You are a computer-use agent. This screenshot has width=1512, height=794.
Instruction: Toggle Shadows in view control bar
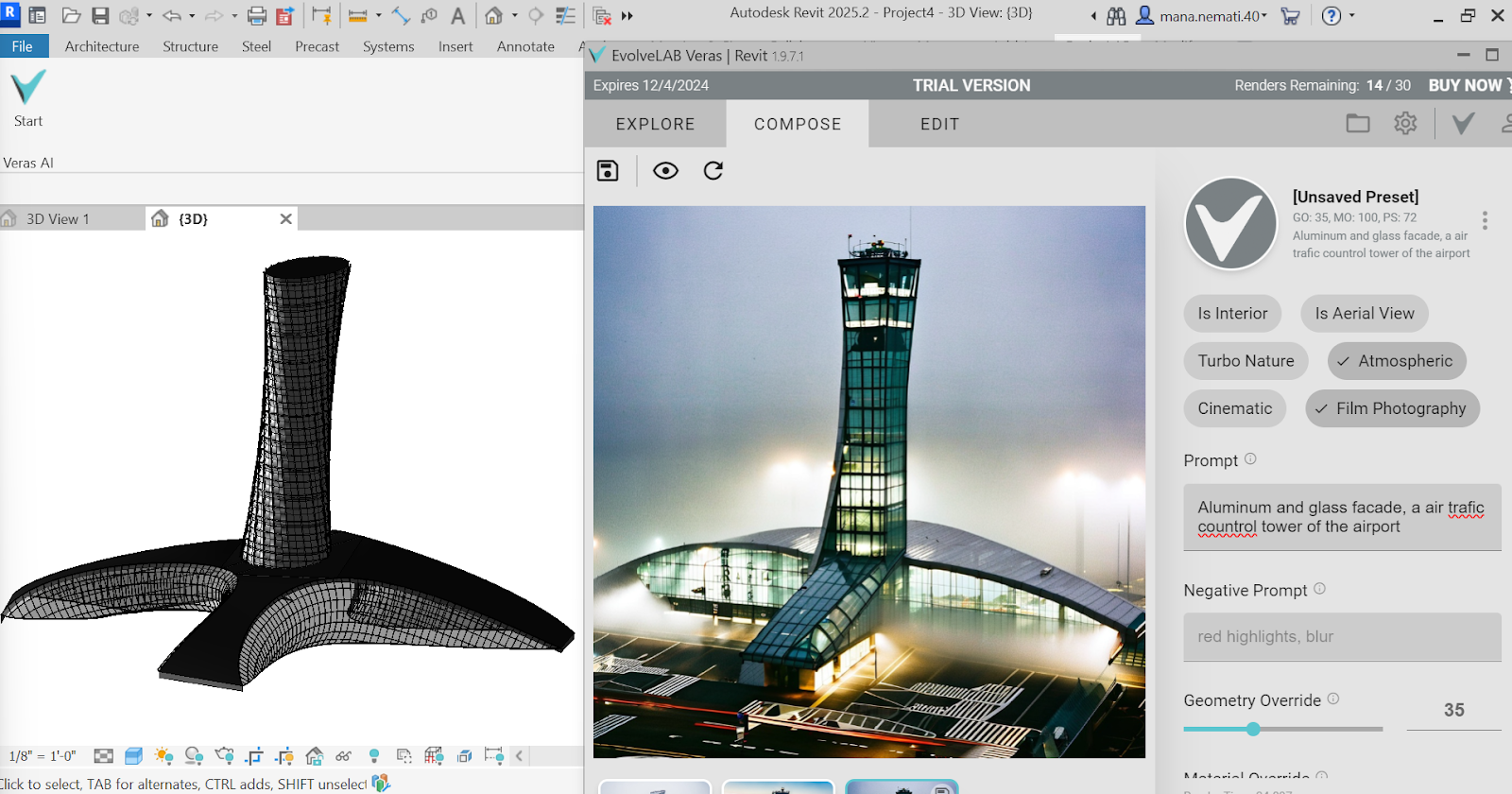tap(194, 756)
